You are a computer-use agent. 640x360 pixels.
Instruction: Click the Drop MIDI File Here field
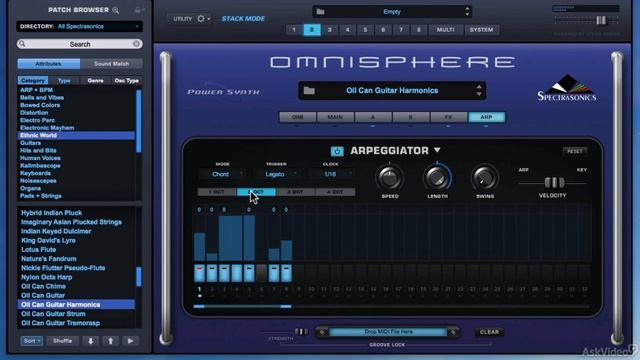click(x=388, y=332)
